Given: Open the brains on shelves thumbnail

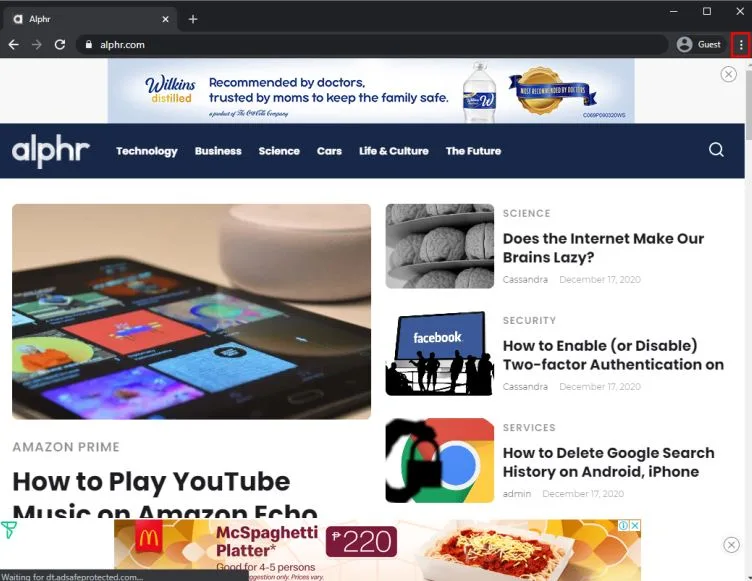Looking at the screenshot, I should coord(439,246).
